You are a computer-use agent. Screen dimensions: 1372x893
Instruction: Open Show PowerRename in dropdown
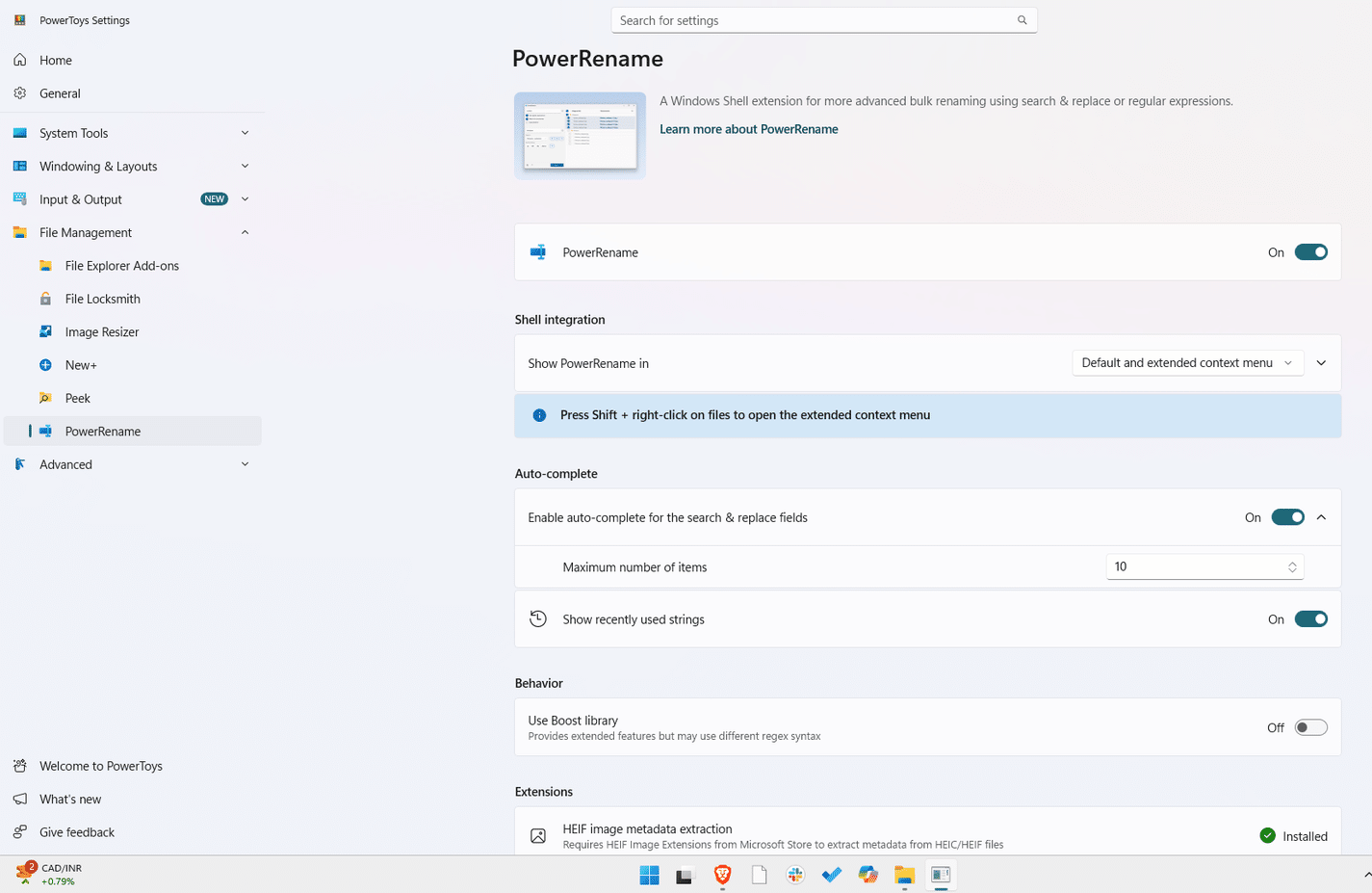[1188, 363]
